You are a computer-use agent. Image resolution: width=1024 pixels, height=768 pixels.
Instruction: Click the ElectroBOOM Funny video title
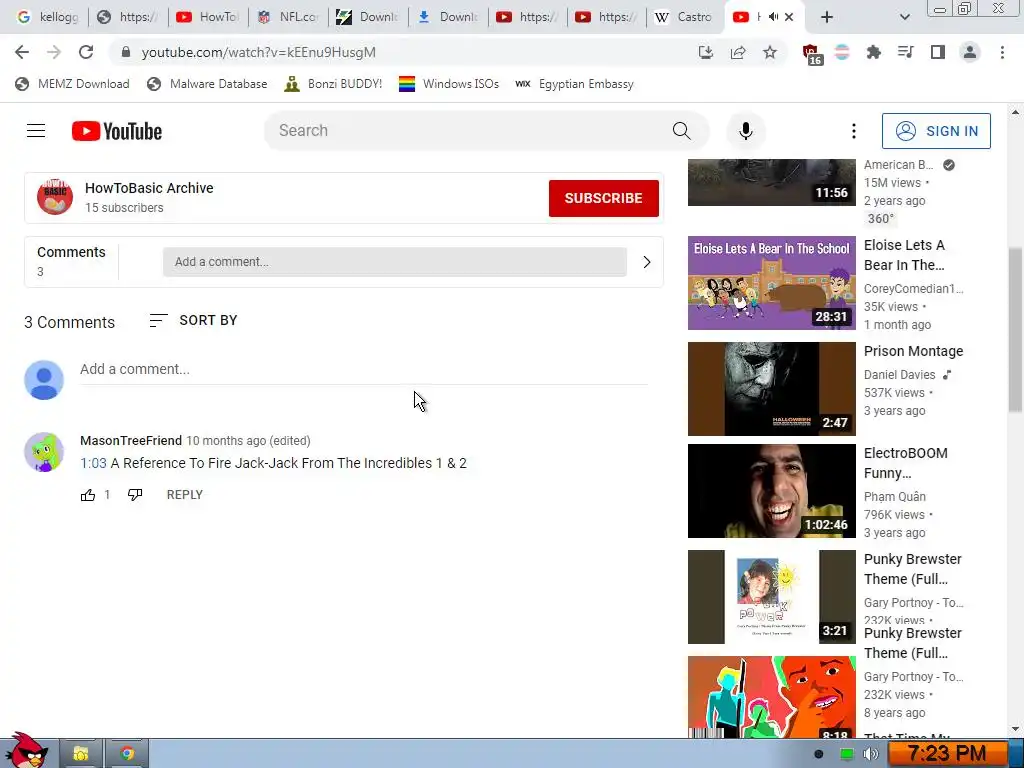905,463
